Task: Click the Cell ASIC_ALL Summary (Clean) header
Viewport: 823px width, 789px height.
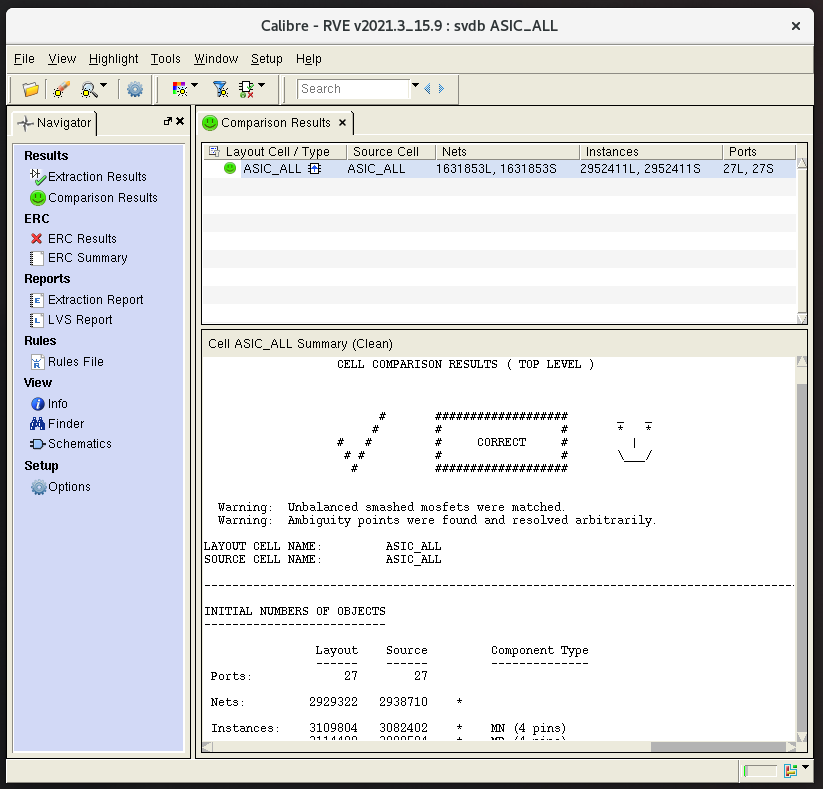Action: tap(300, 344)
